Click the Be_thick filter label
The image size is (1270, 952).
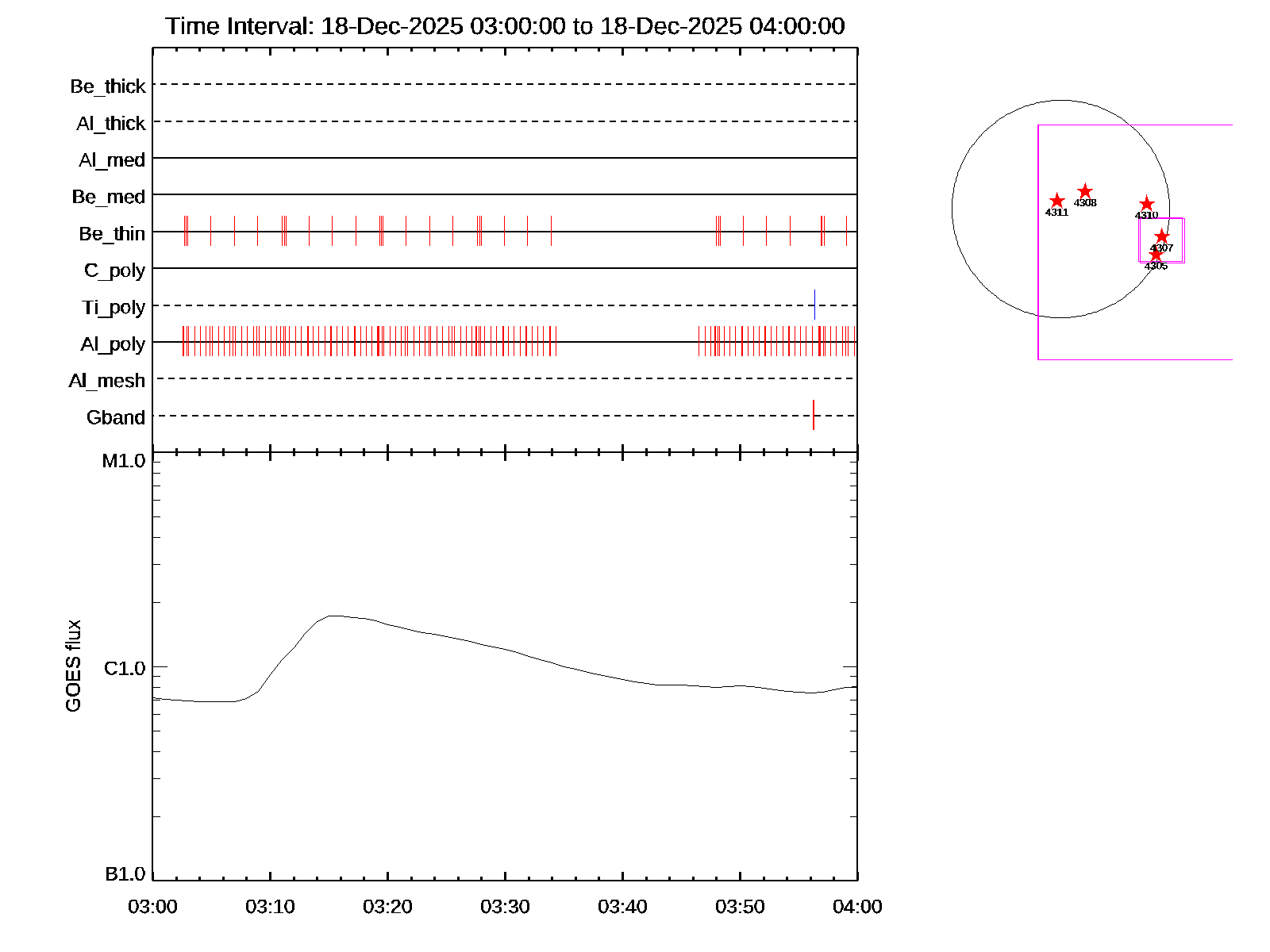(108, 86)
